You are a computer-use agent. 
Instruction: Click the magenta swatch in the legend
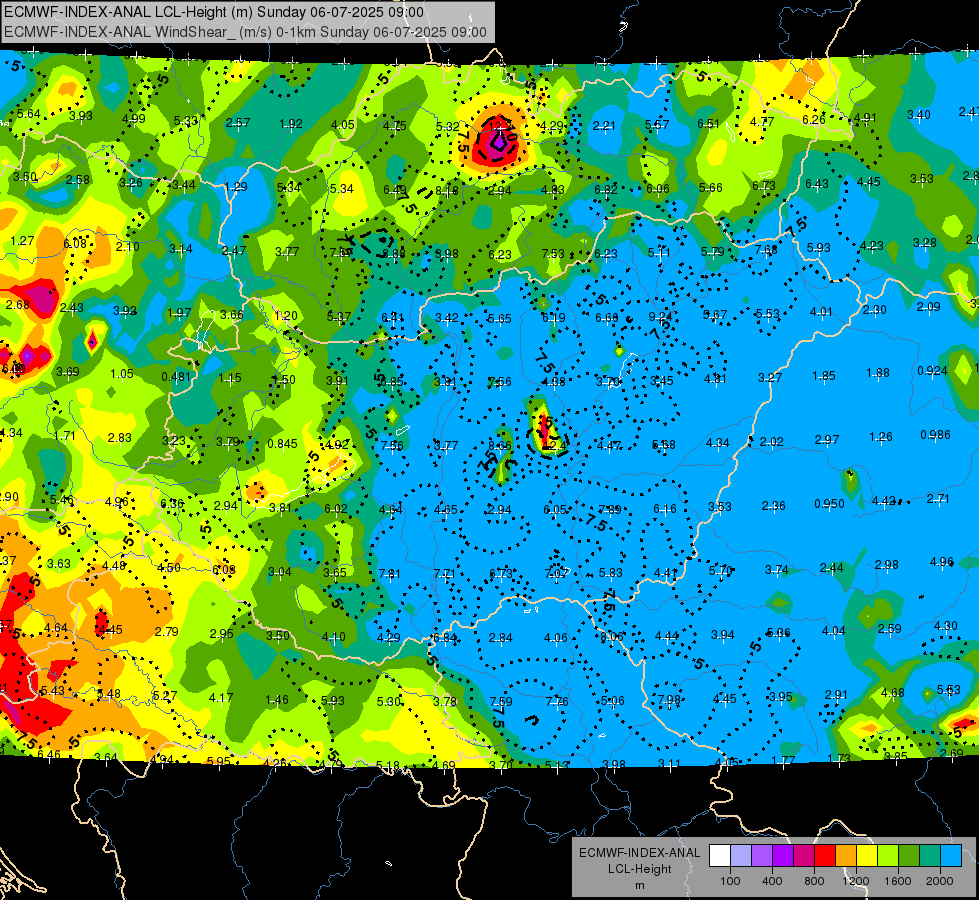point(804,856)
